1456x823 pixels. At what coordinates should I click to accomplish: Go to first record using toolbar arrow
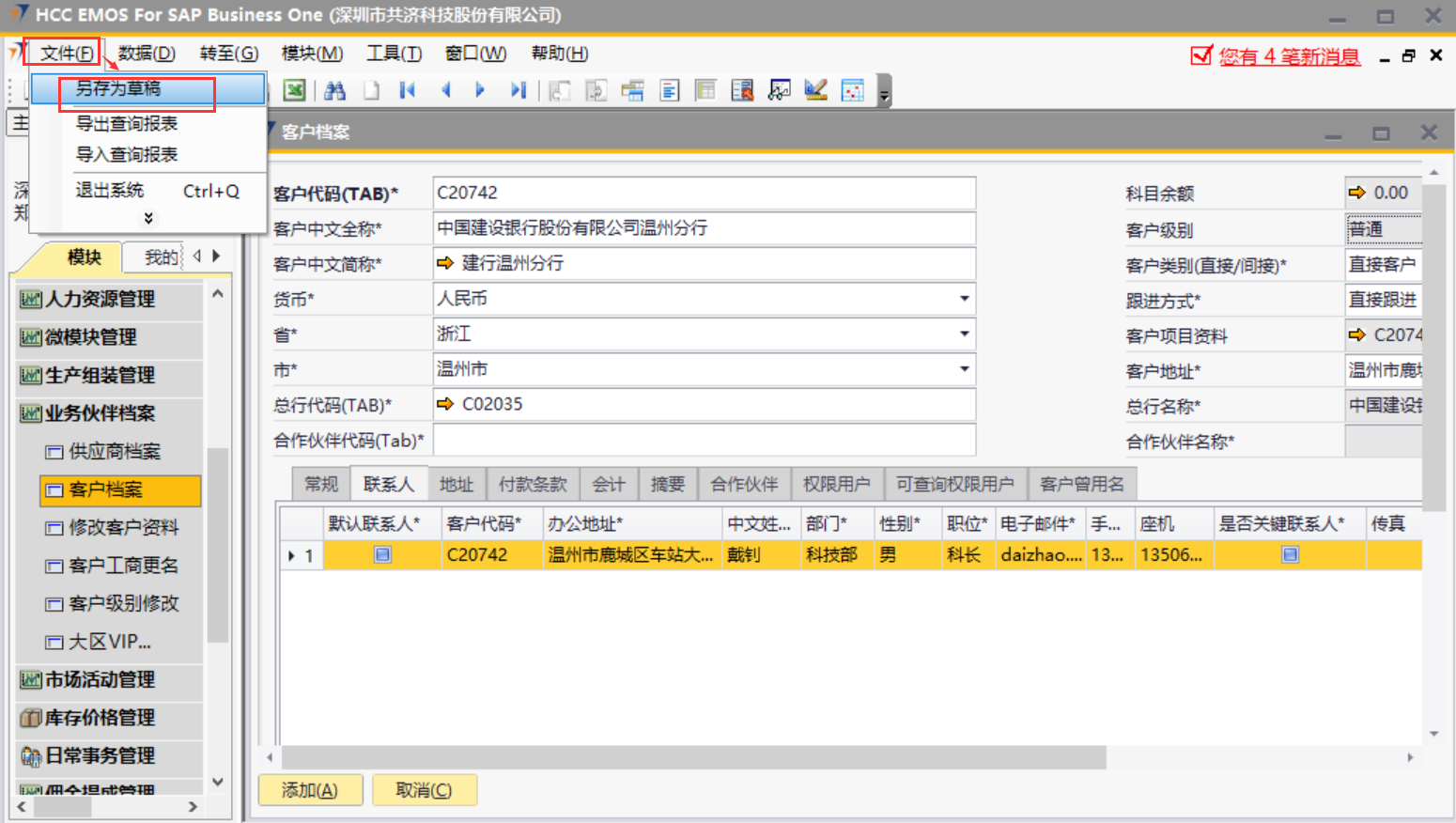click(x=407, y=90)
